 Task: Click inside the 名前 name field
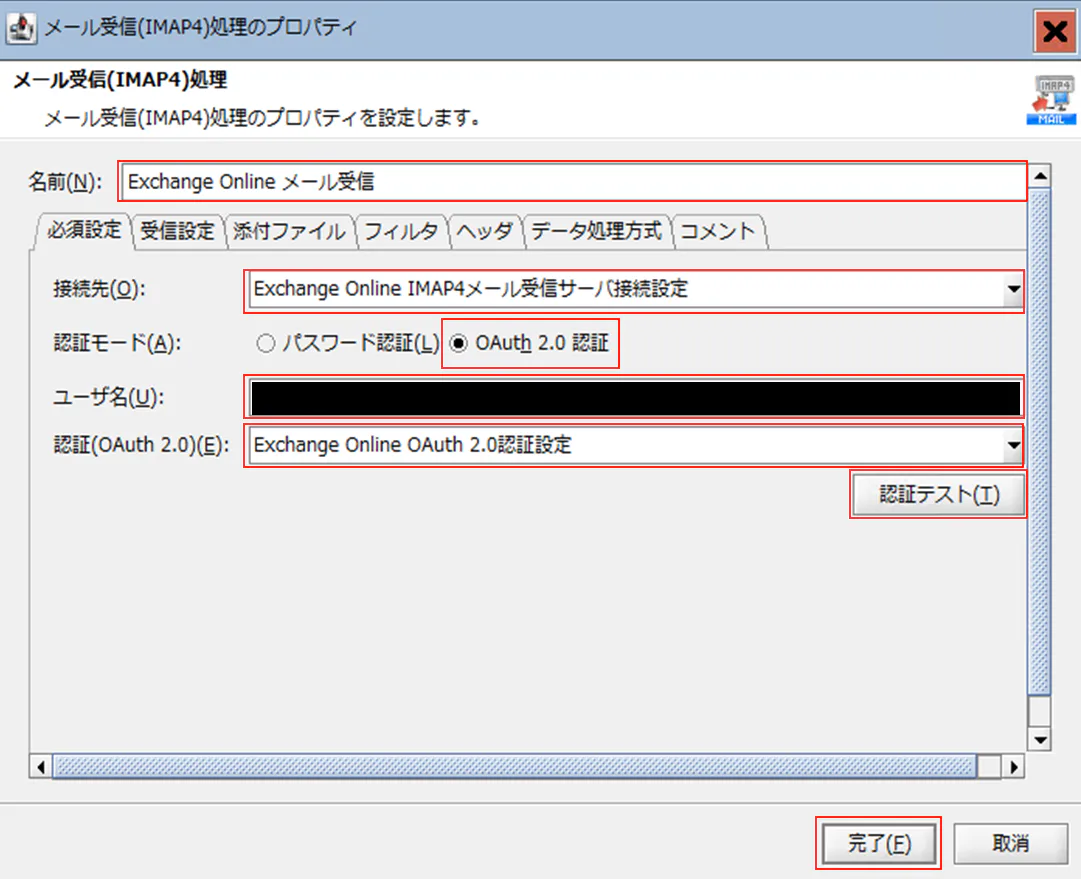(x=500, y=181)
